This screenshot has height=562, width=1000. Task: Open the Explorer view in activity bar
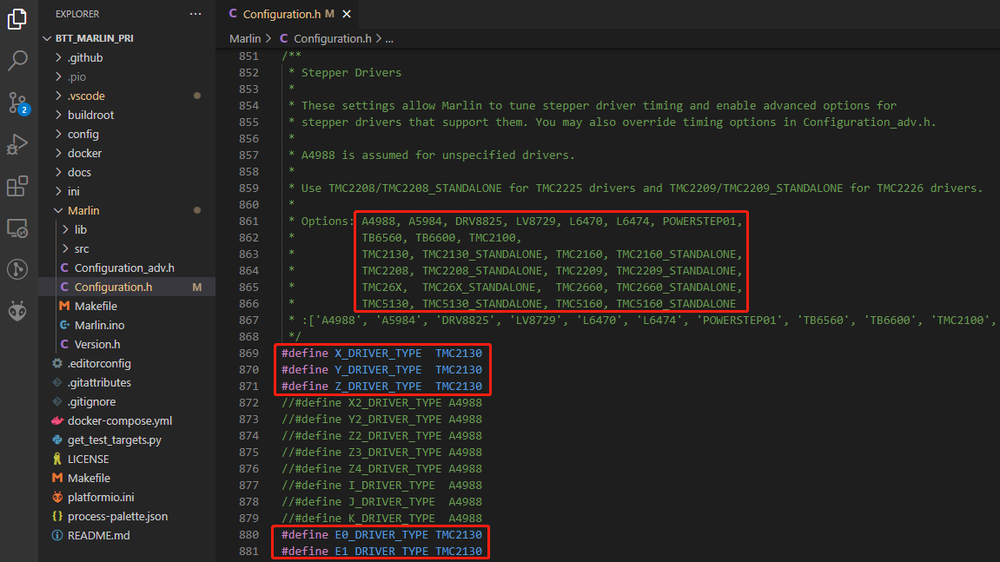click(x=18, y=19)
